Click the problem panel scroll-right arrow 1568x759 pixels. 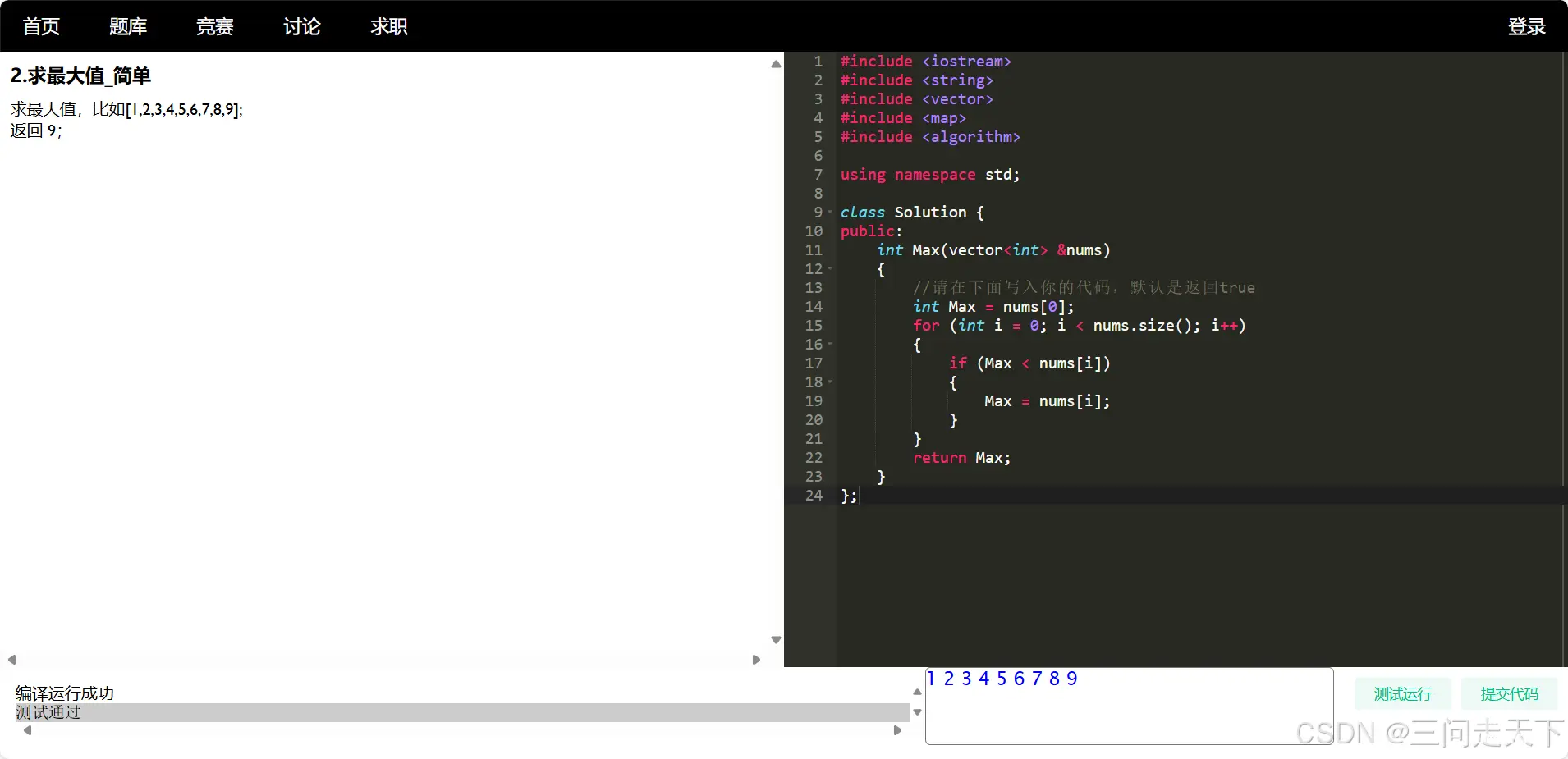(x=756, y=660)
